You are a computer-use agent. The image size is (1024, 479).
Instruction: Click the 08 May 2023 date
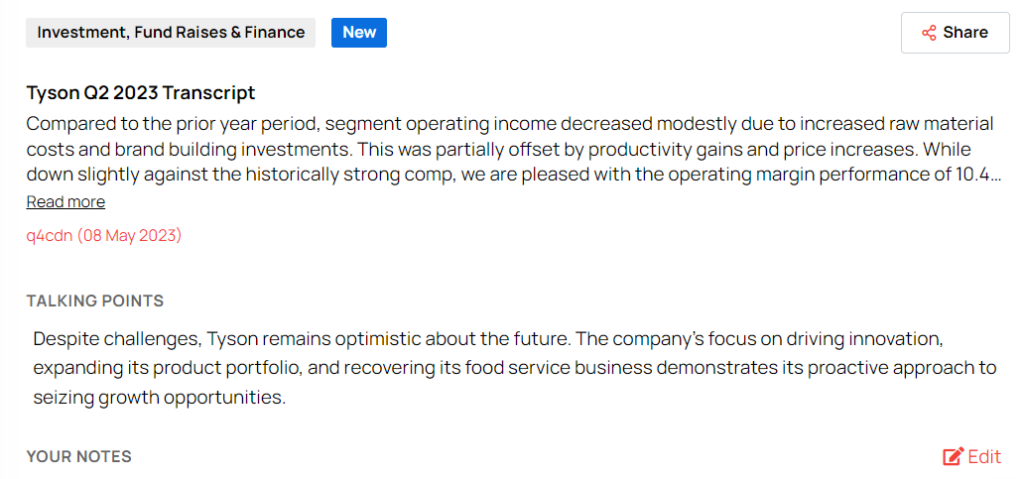(129, 236)
